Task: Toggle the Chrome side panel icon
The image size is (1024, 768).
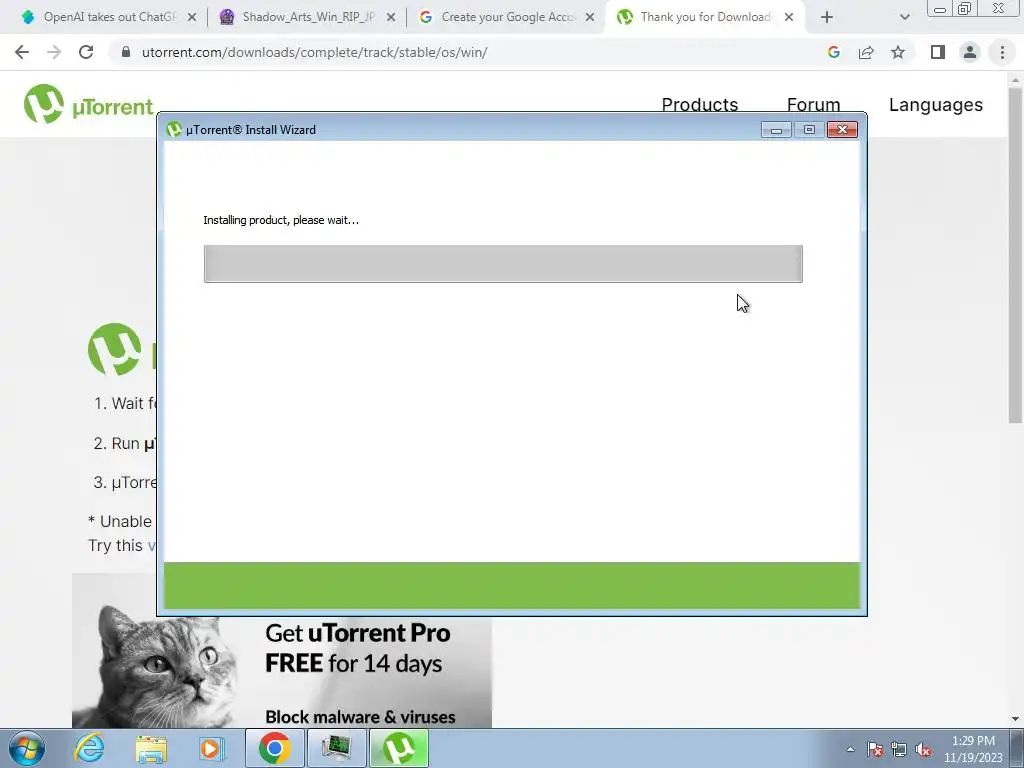Action: 938,52
